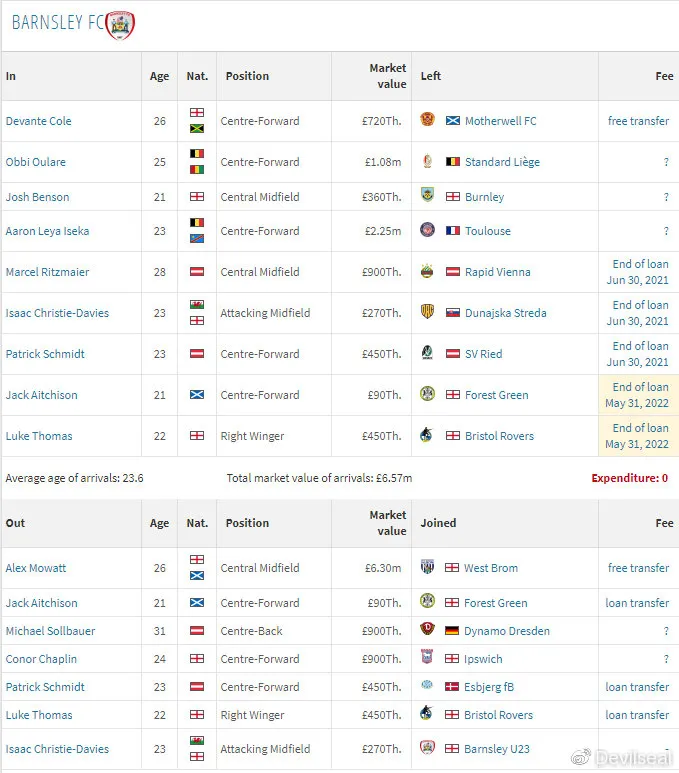Open the Ipswich club link
679x773 pixels.
(483, 659)
